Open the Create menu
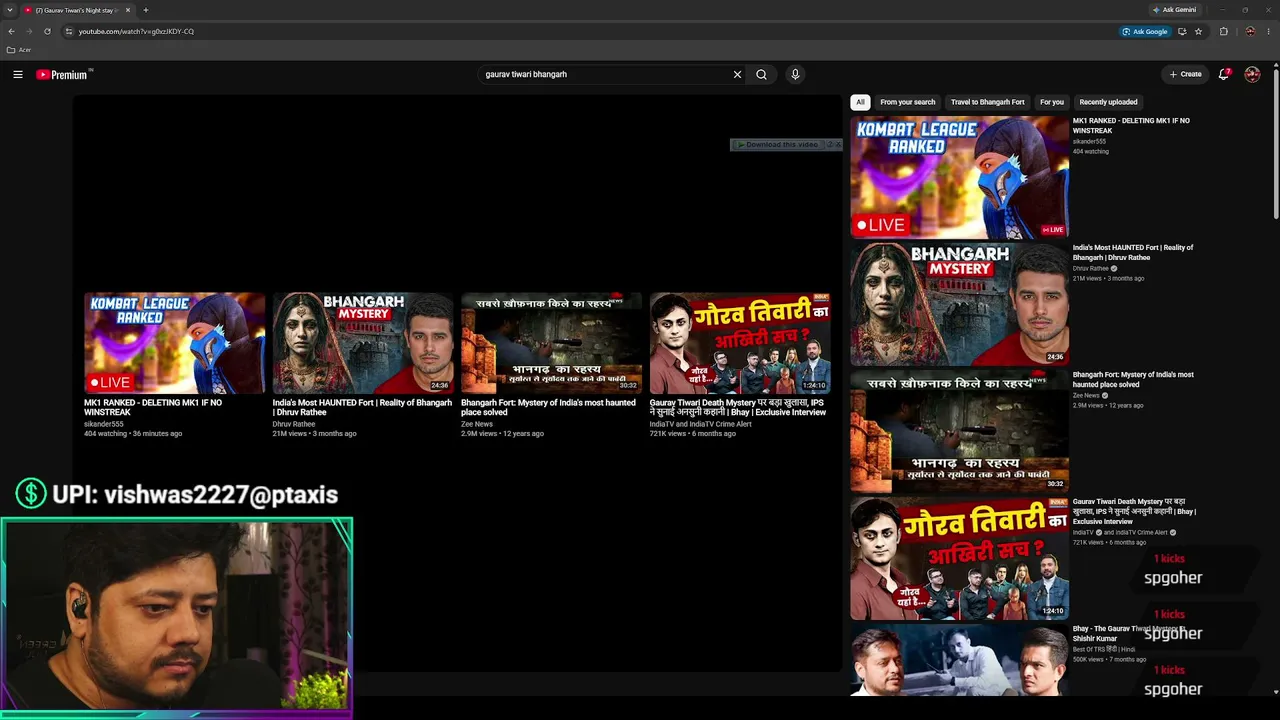This screenshot has width=1280, height=720. click(1186, 74)
